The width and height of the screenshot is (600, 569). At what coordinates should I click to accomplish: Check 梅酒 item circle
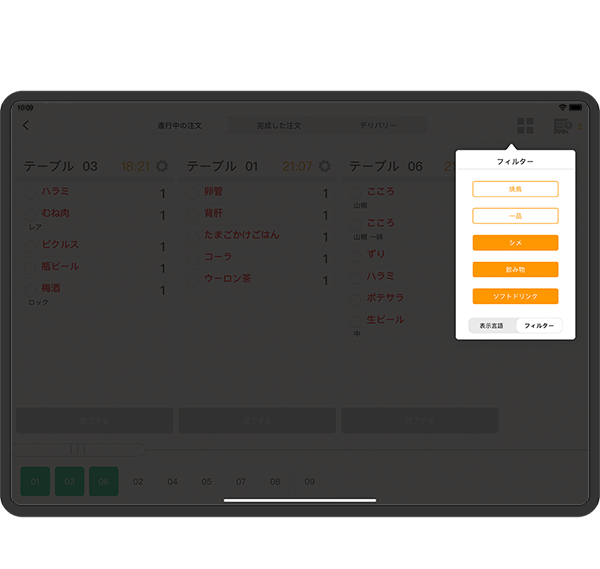(30, 290)
